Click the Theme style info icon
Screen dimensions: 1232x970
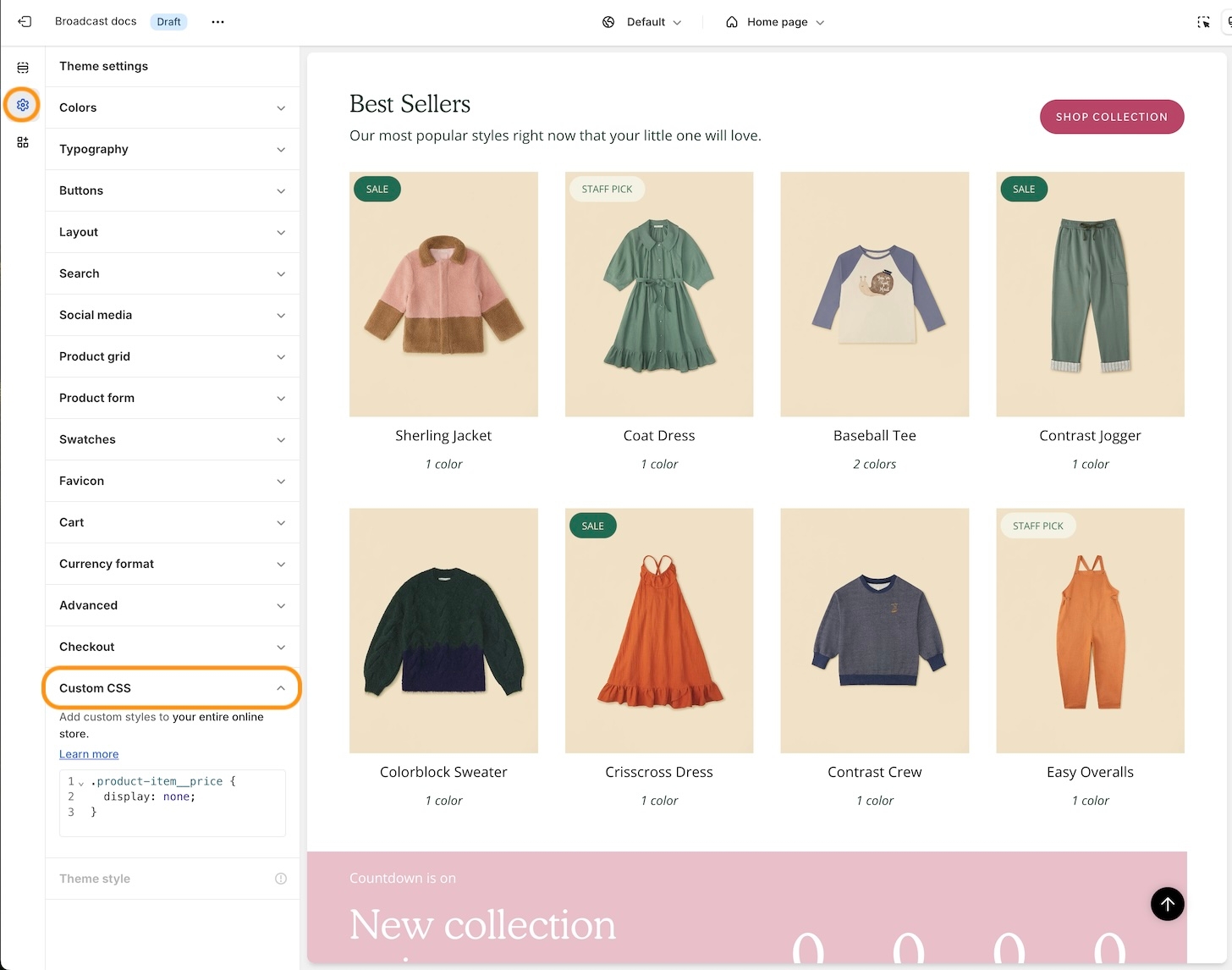(x=281, y=879)
